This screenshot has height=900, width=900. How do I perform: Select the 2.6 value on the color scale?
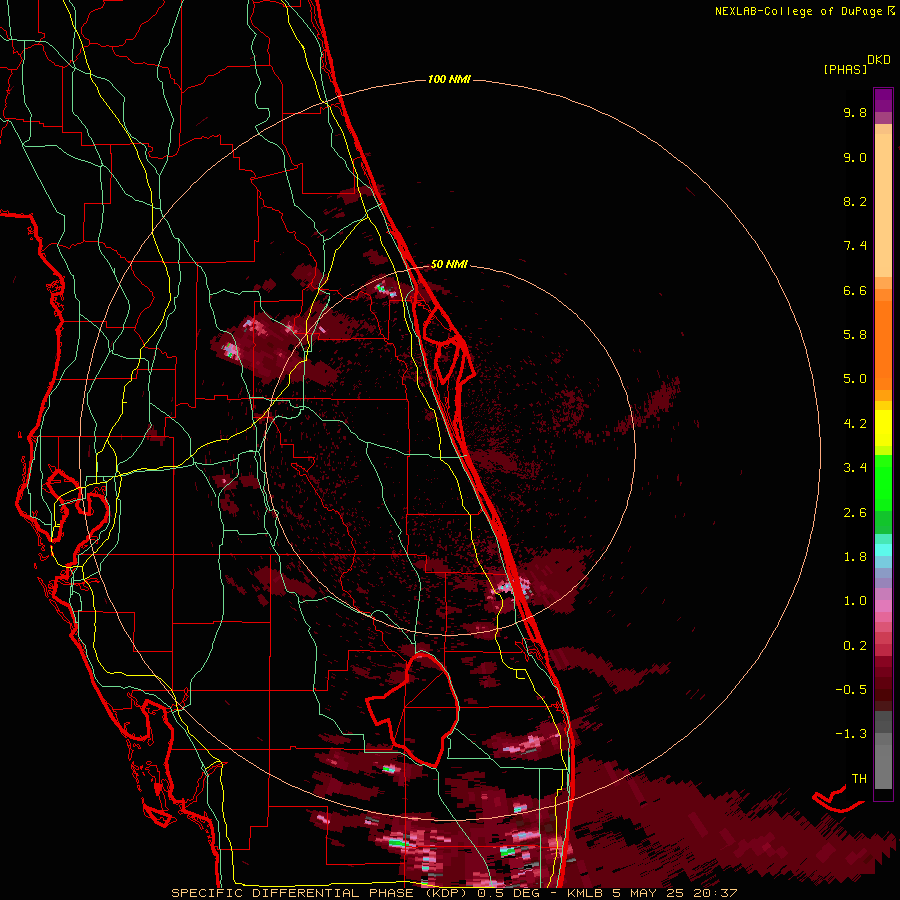click(855, 512)
